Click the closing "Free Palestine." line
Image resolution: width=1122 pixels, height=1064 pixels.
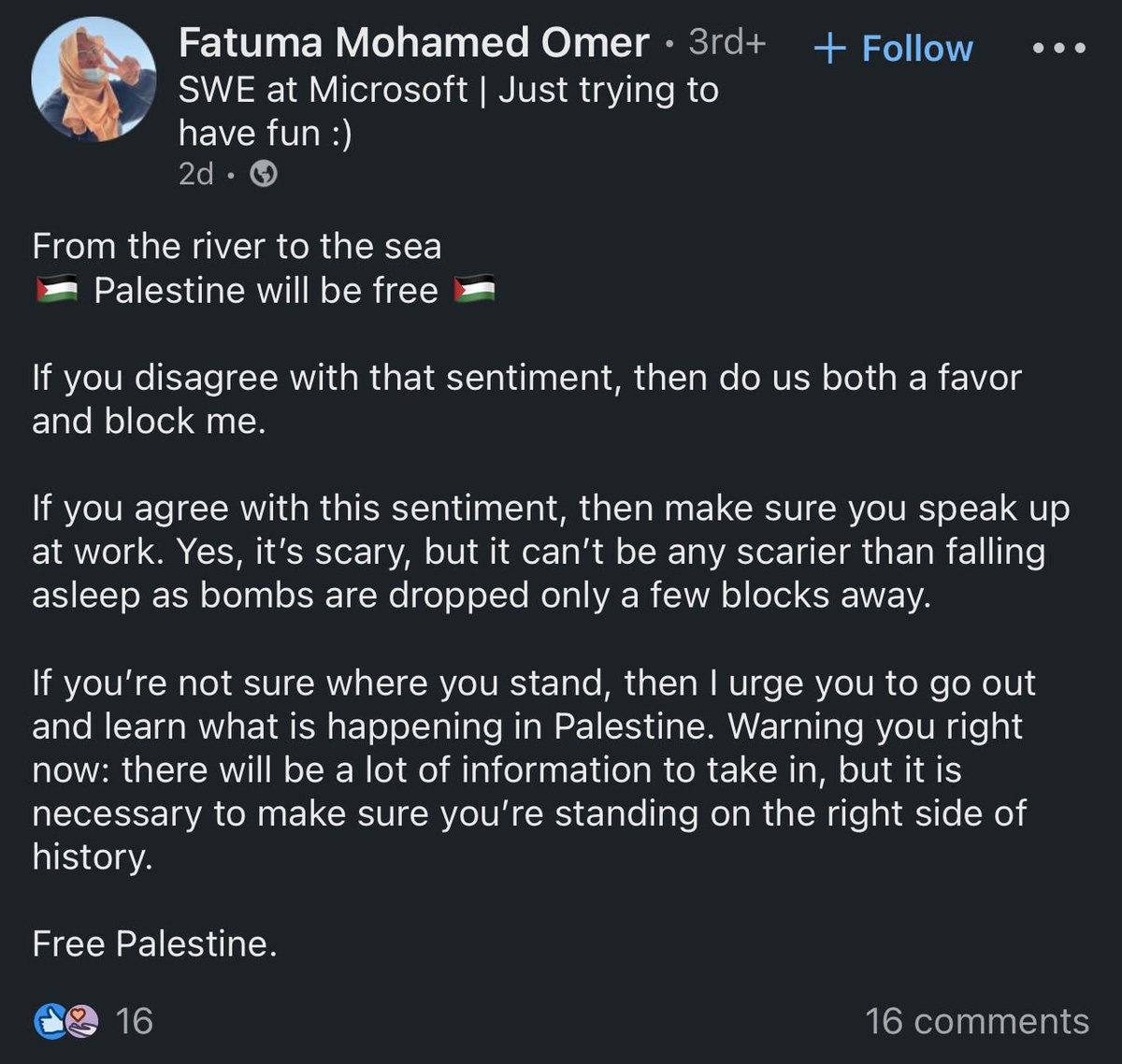point(155,943)
